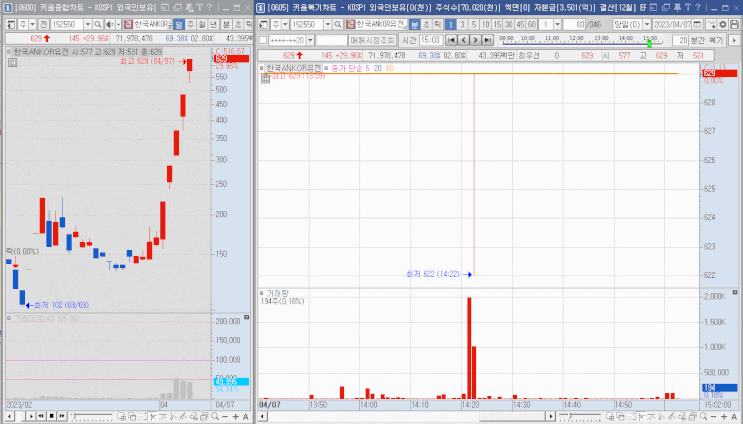Select the 10-minute interval button
Screen dimensions: 743x424
[x=486, y=24]
